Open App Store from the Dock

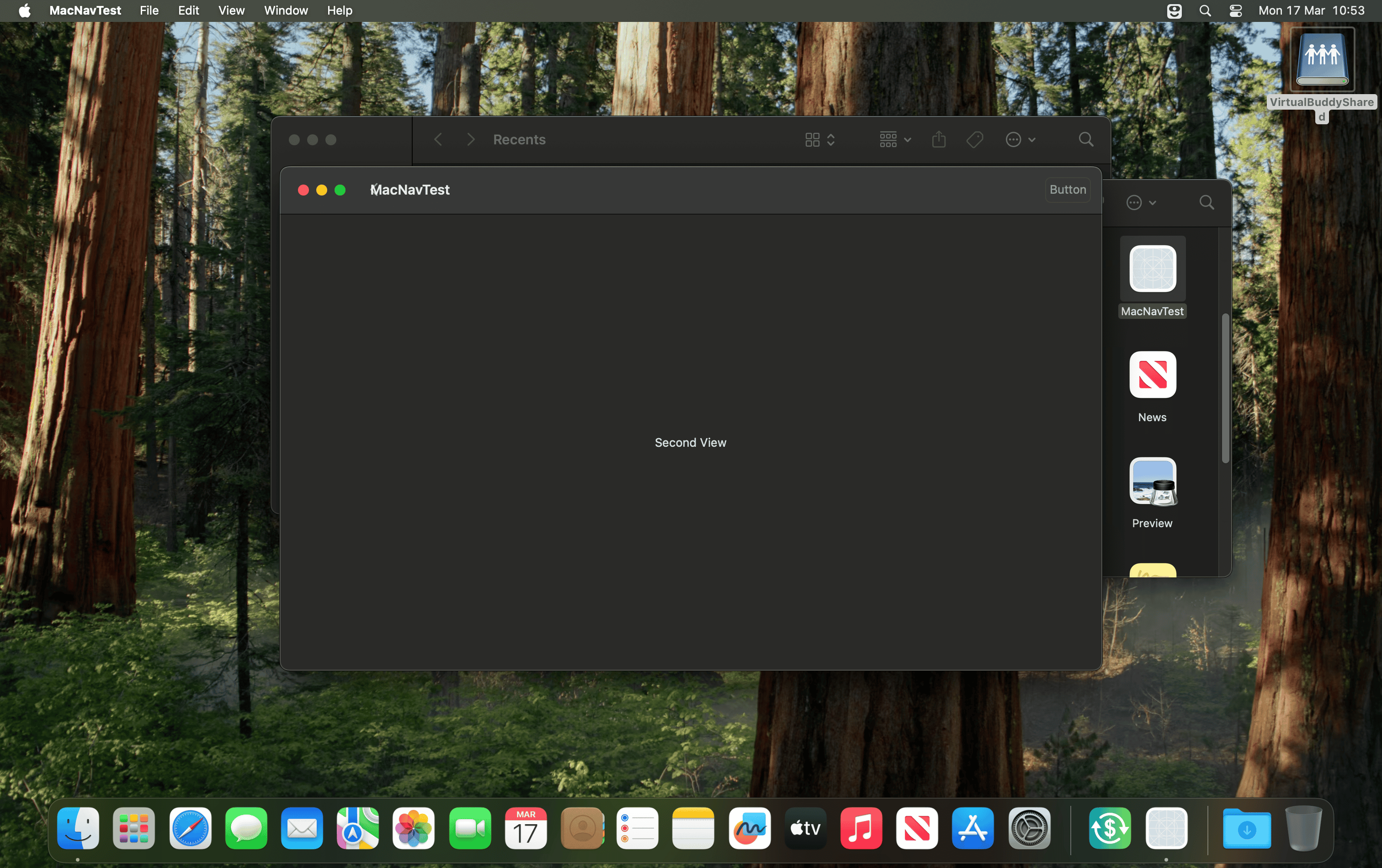point(973,828)
